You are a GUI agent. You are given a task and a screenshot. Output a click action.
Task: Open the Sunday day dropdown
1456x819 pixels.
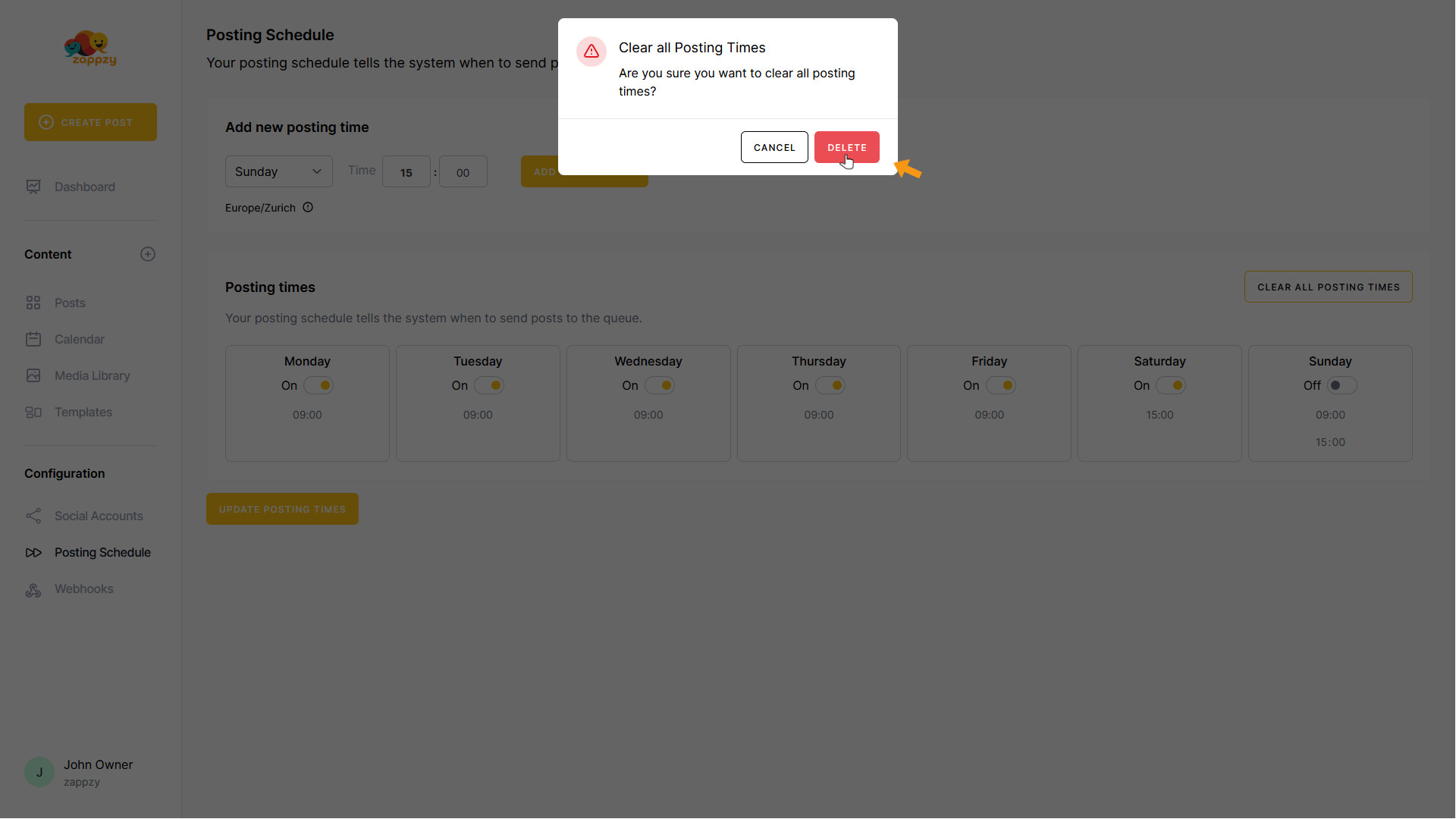click(x=278, y=171)
